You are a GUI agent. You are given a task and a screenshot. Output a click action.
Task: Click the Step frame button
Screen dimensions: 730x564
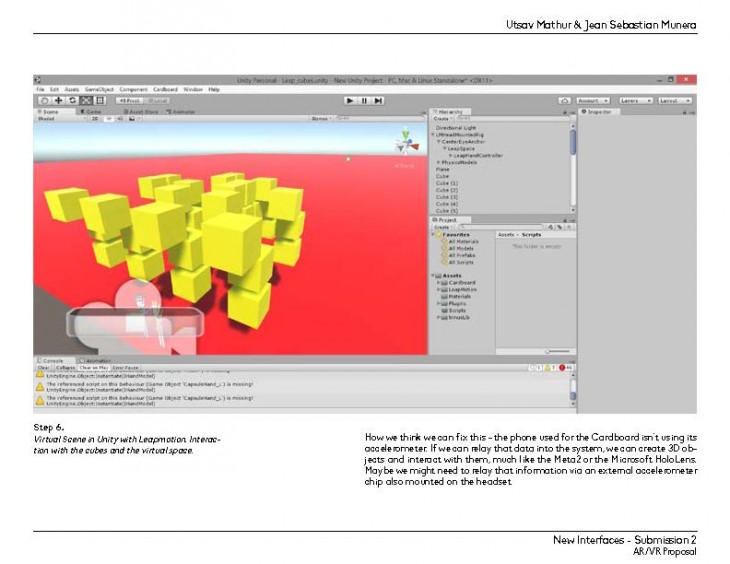[378, 100]
